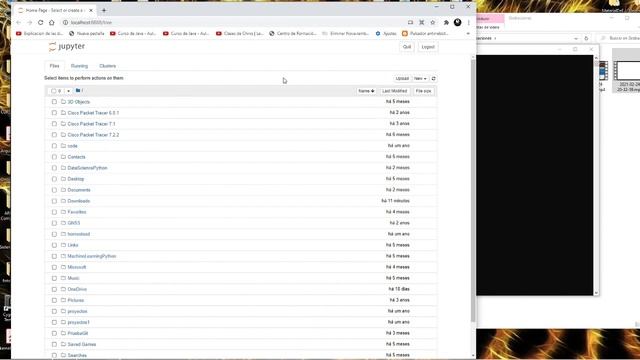Image resolution: width=640 pixels, height=360 pixels.
Task: Open the GNS3 folder
Action: tap(73, 223)
